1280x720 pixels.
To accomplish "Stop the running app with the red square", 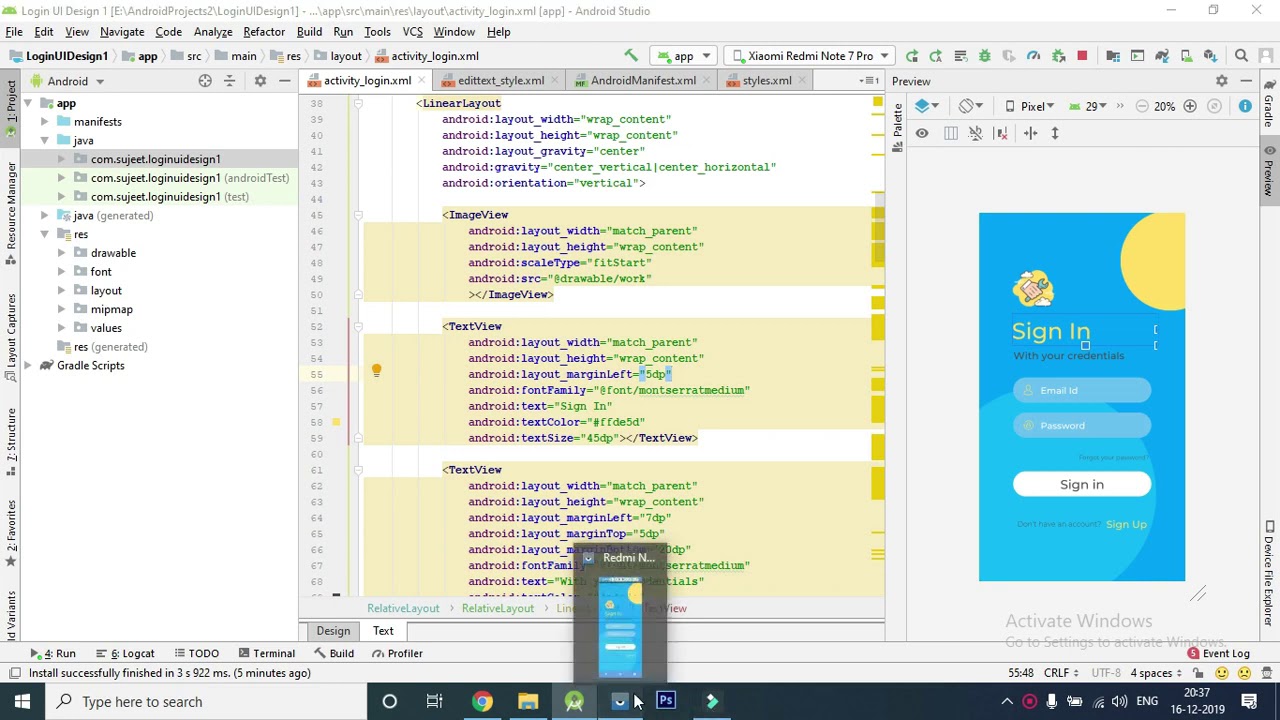I will click(x=1082, y=56).
